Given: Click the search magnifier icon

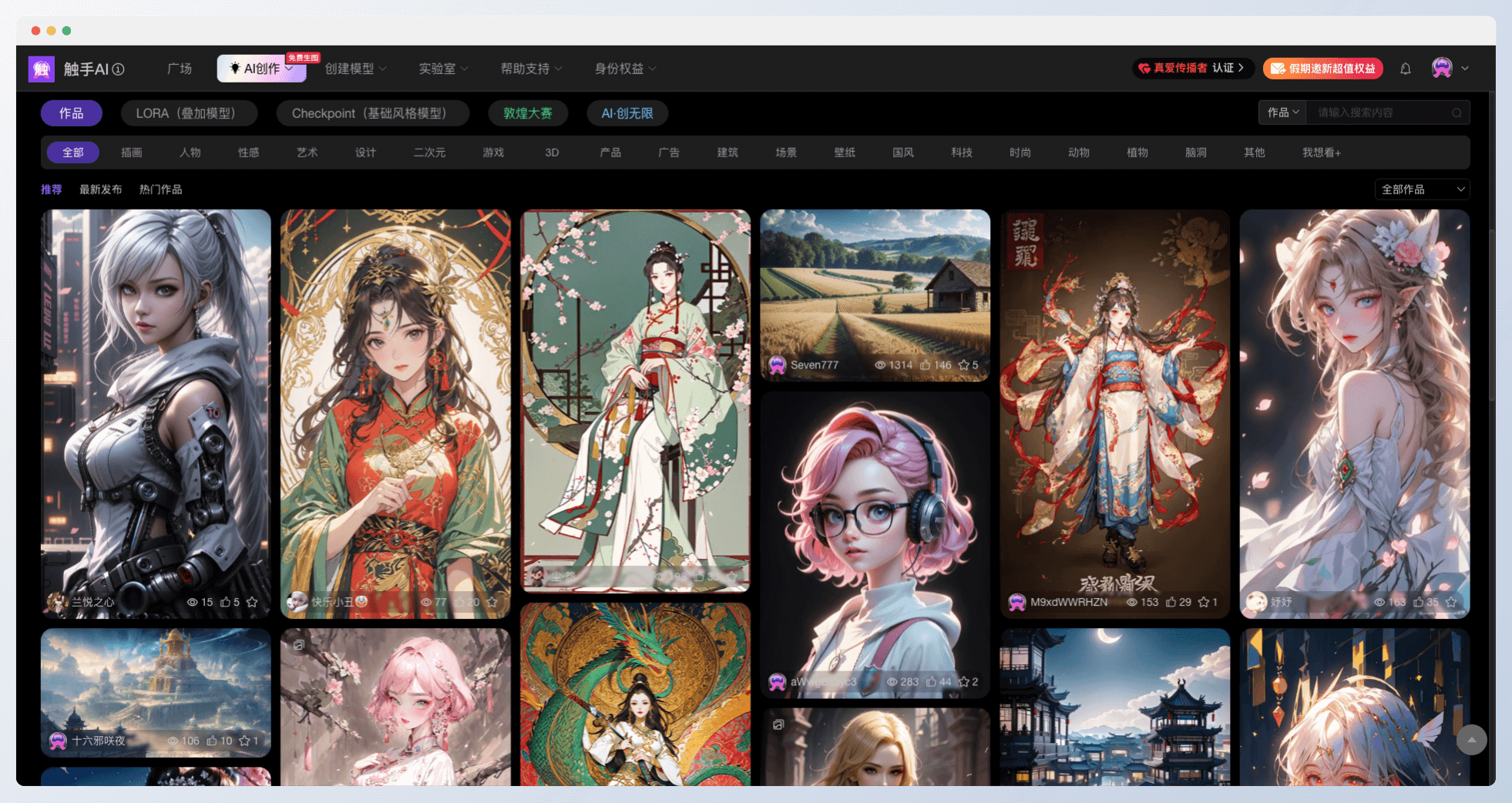Looking at the screenshot, I should (1457, 113).
